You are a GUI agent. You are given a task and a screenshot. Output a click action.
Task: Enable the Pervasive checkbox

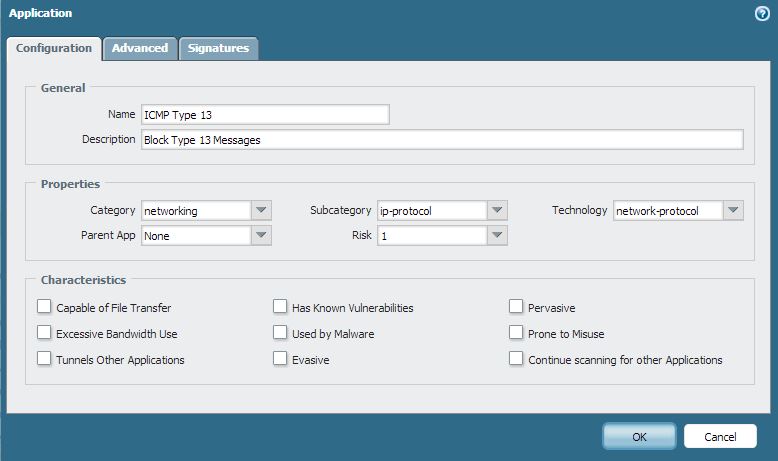click(516, 307)
